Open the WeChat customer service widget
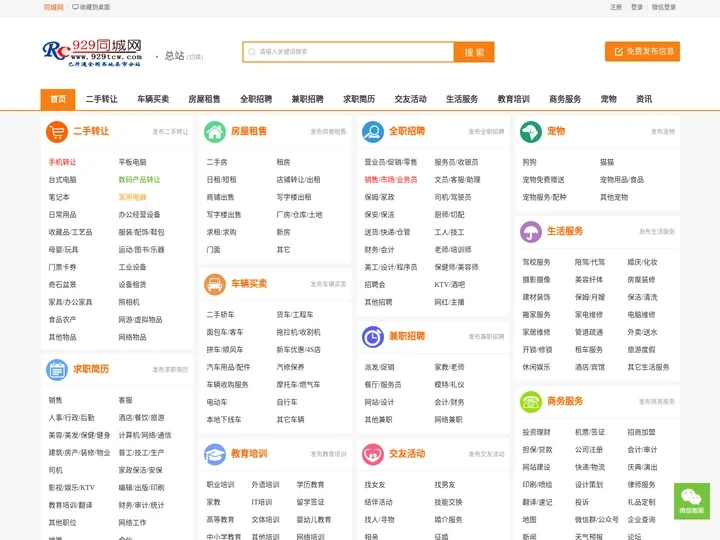The width and height of the screenshot is (720, 540). tap(692, 501)
